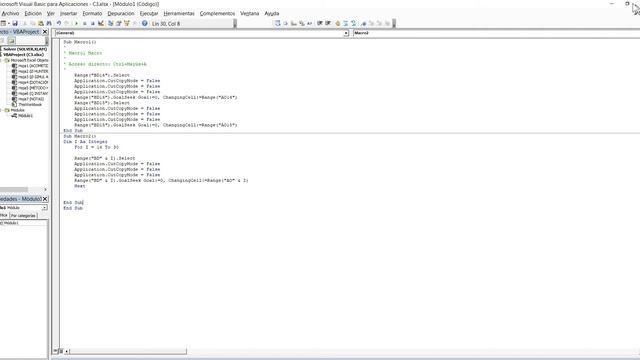Select ThisWorkbook in project tree
640x360 pixels.
coord(30,104)
